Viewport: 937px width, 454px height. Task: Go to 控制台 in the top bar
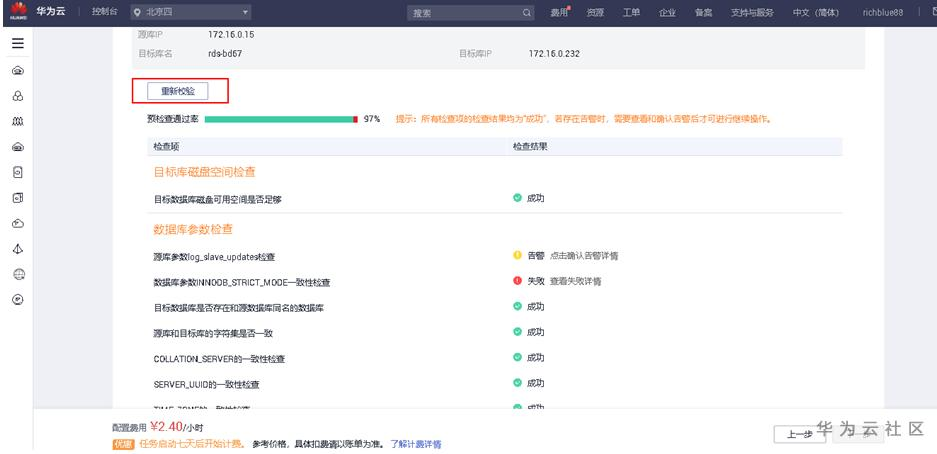[x=104, y=13]
